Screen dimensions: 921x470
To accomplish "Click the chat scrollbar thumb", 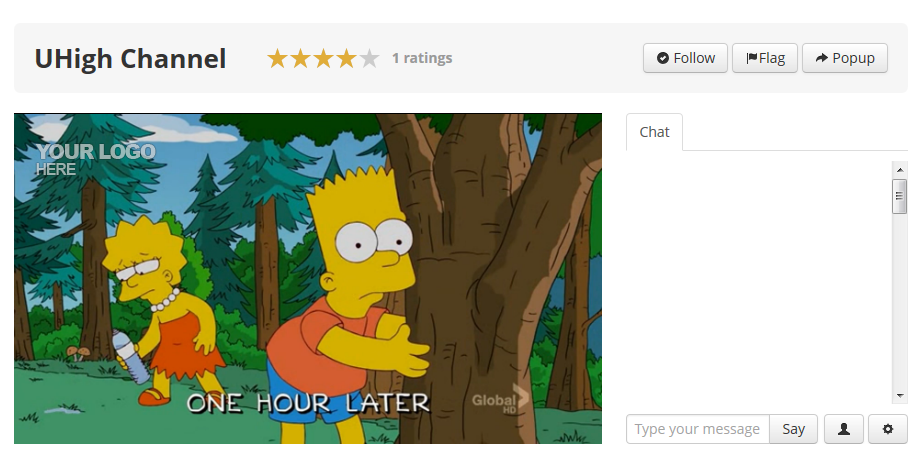I will click(x=899, y=196).
